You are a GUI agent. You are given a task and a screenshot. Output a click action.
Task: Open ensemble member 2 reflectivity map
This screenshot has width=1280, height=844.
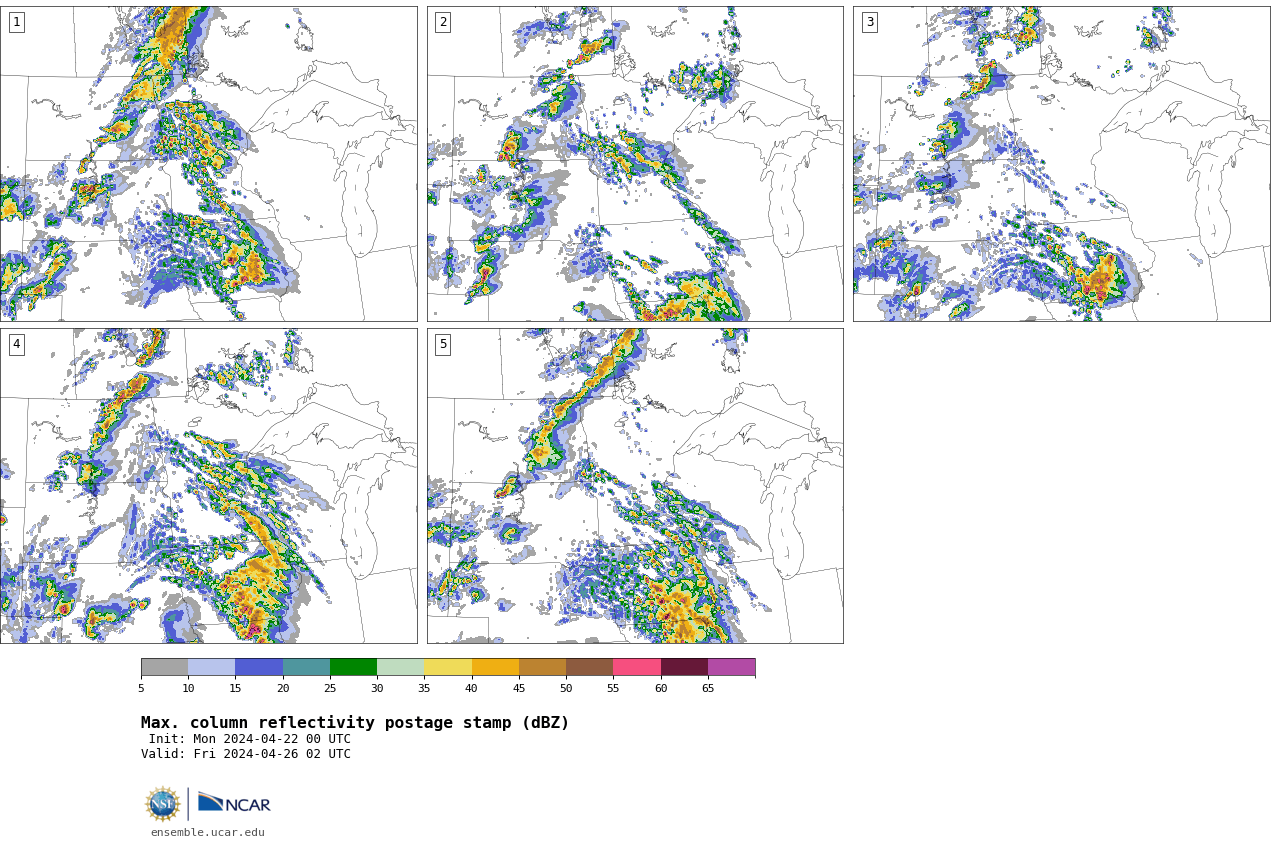coord(635,164)
